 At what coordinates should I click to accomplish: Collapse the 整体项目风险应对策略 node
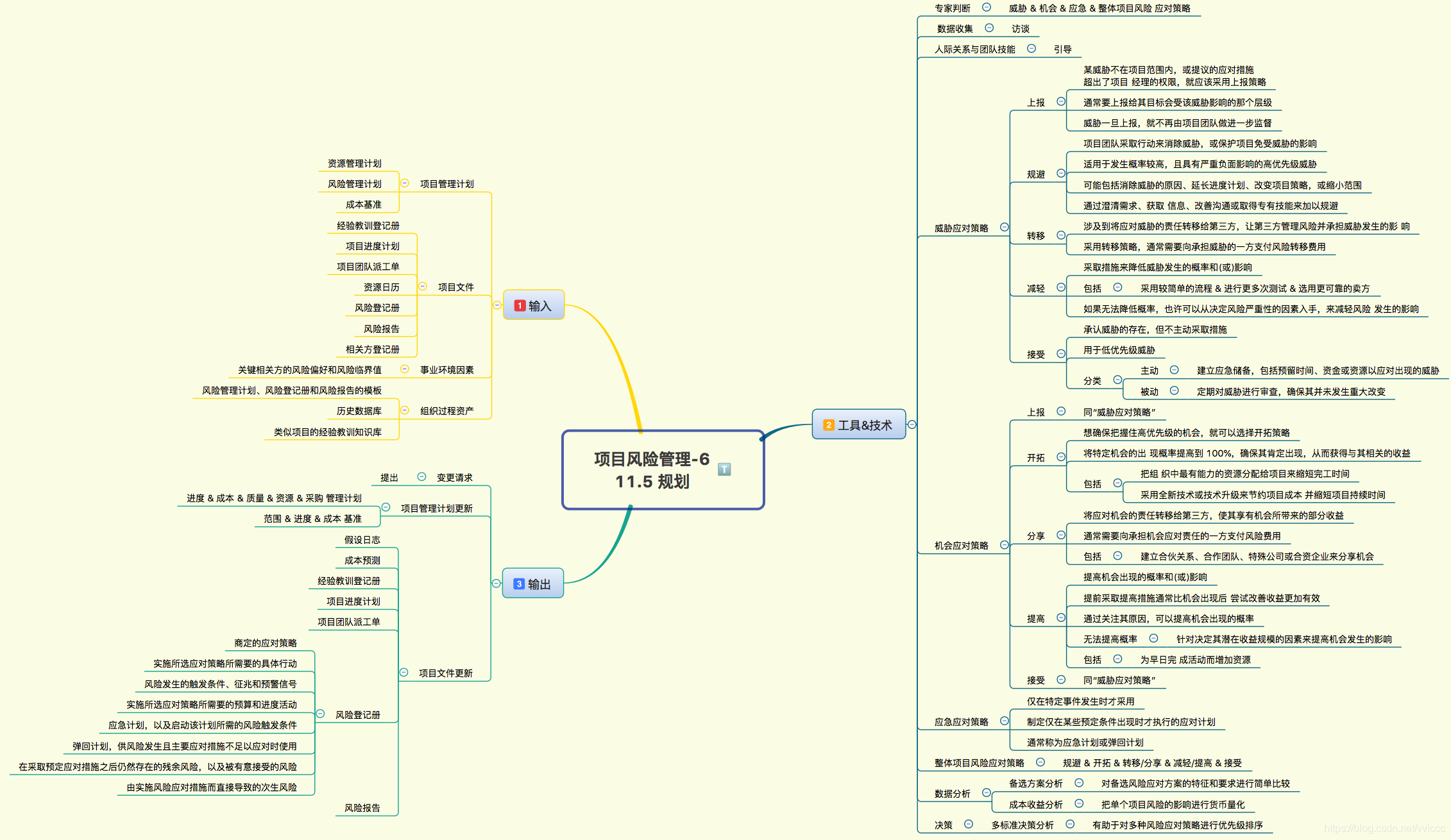pos(1040,762)
